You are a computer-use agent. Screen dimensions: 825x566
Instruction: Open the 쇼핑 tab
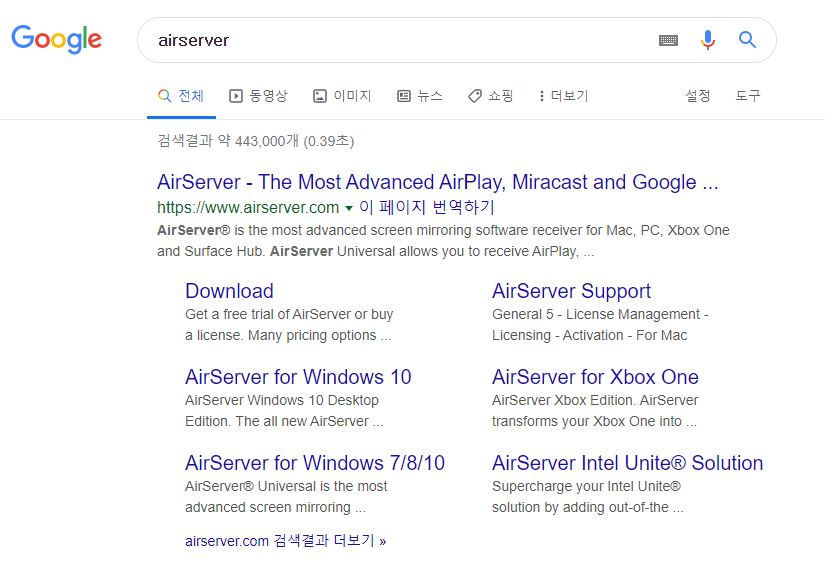490,96
